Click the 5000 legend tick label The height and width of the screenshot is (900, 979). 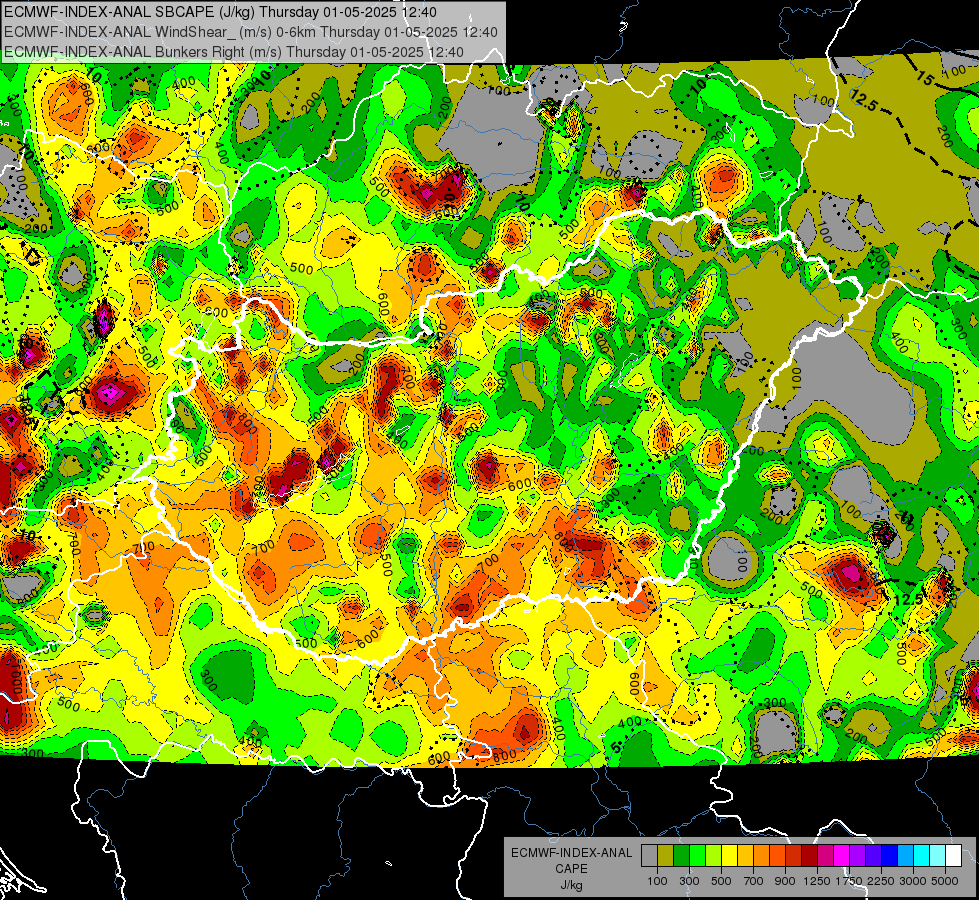[x=945, y=881]
